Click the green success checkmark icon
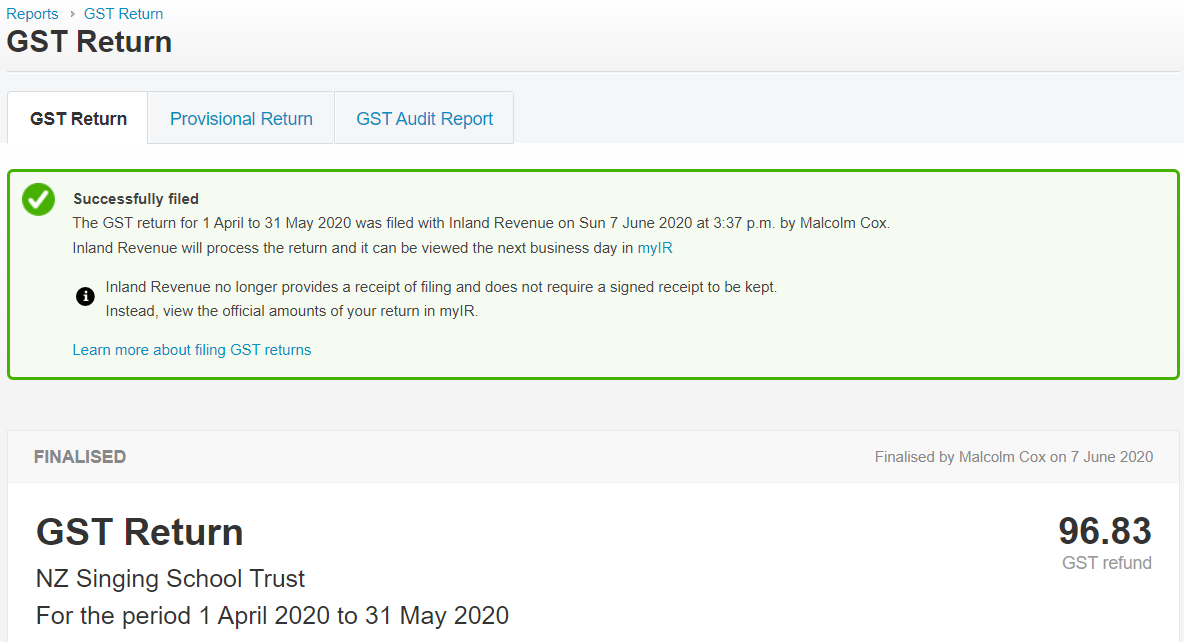Screen dimensions: 1184x642 39,199
